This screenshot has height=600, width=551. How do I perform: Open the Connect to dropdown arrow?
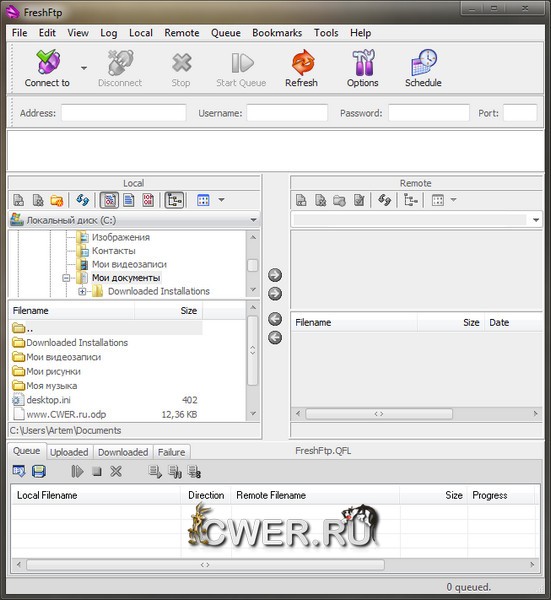click(84, 68)
